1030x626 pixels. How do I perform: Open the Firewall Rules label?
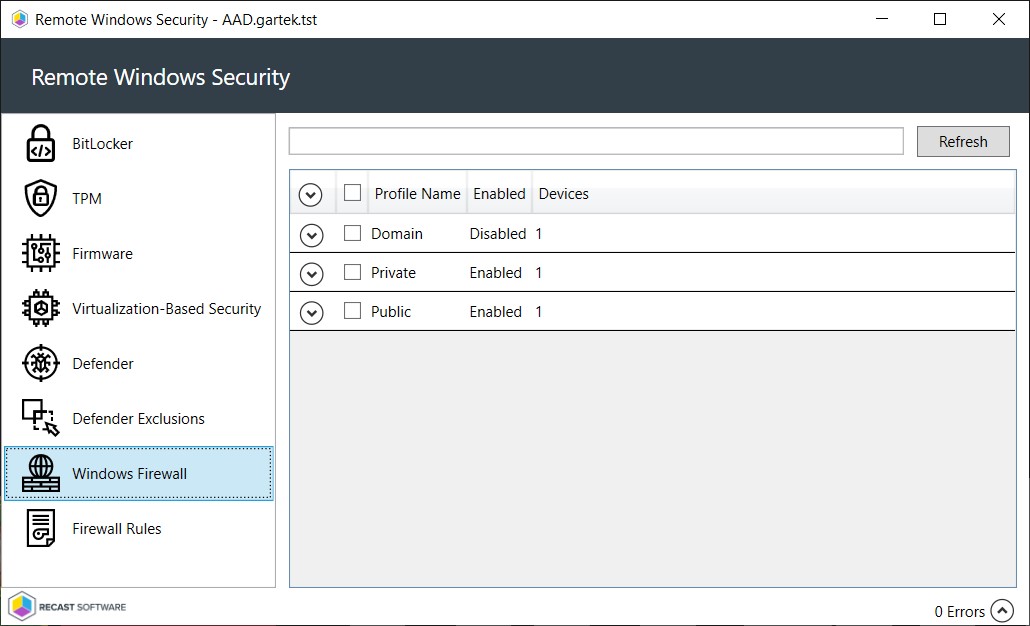point(117,529)
